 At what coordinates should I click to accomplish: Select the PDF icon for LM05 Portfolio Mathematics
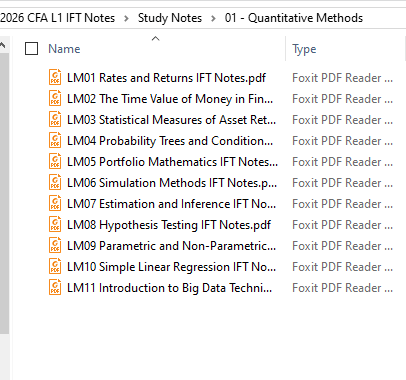55,161
